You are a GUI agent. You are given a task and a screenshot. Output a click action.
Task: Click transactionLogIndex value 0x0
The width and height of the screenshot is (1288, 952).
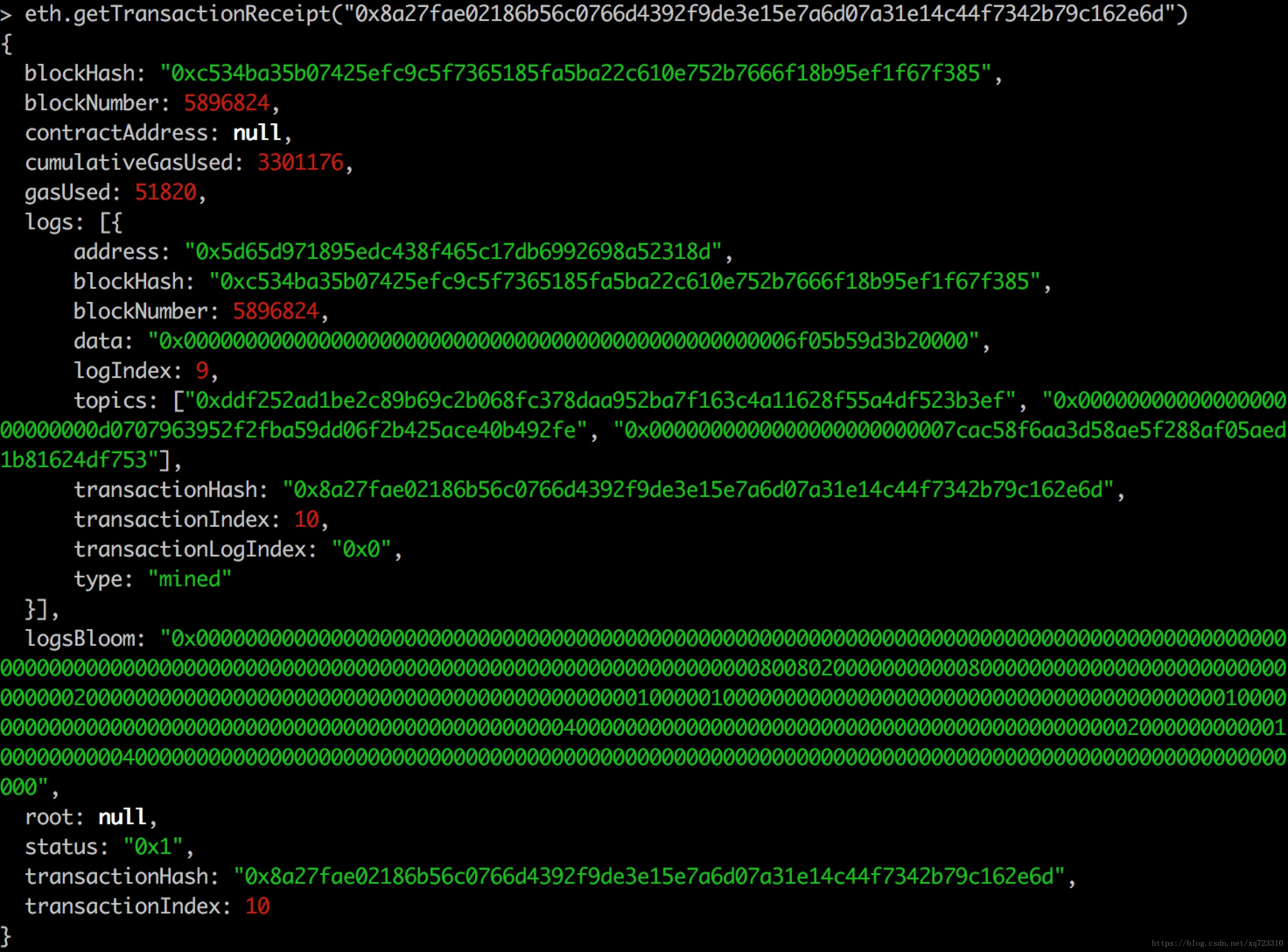[x=361, y=549]
